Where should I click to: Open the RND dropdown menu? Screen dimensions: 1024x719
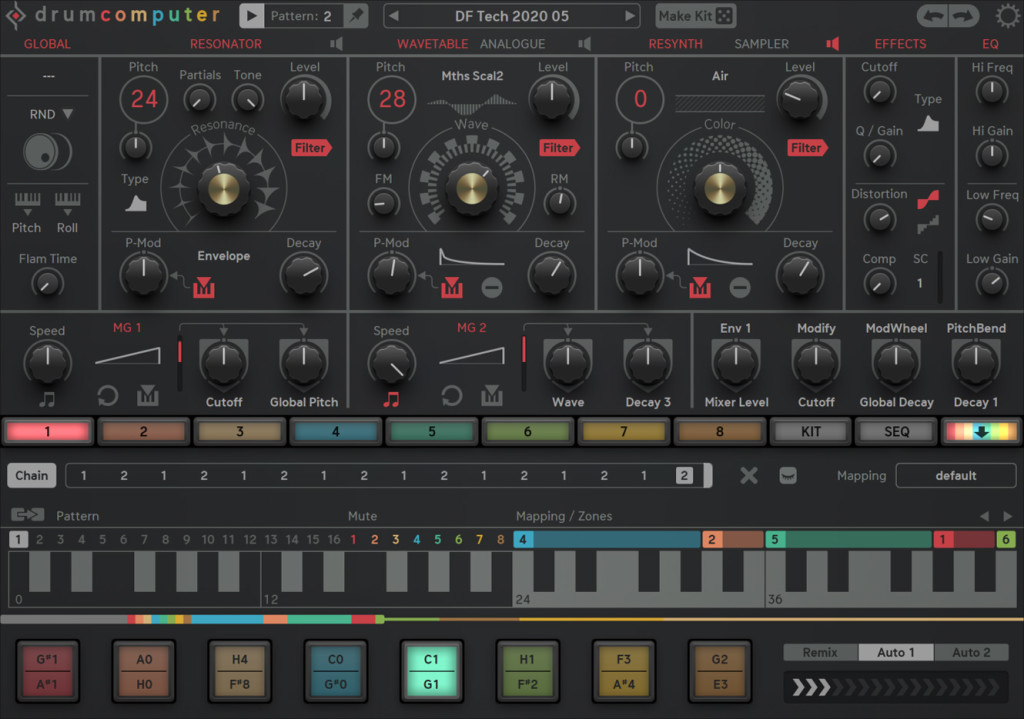[x=51, y=114]
